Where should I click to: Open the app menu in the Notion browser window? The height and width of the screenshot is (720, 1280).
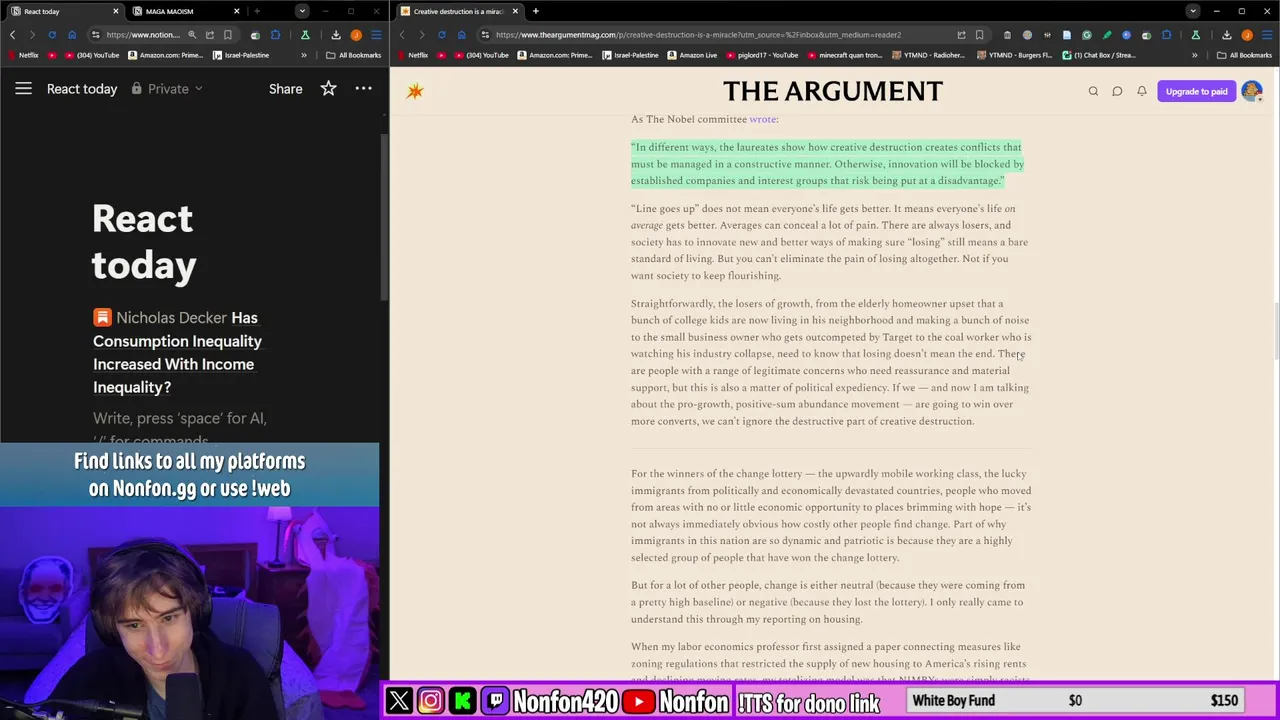click(x=376, y=35)
